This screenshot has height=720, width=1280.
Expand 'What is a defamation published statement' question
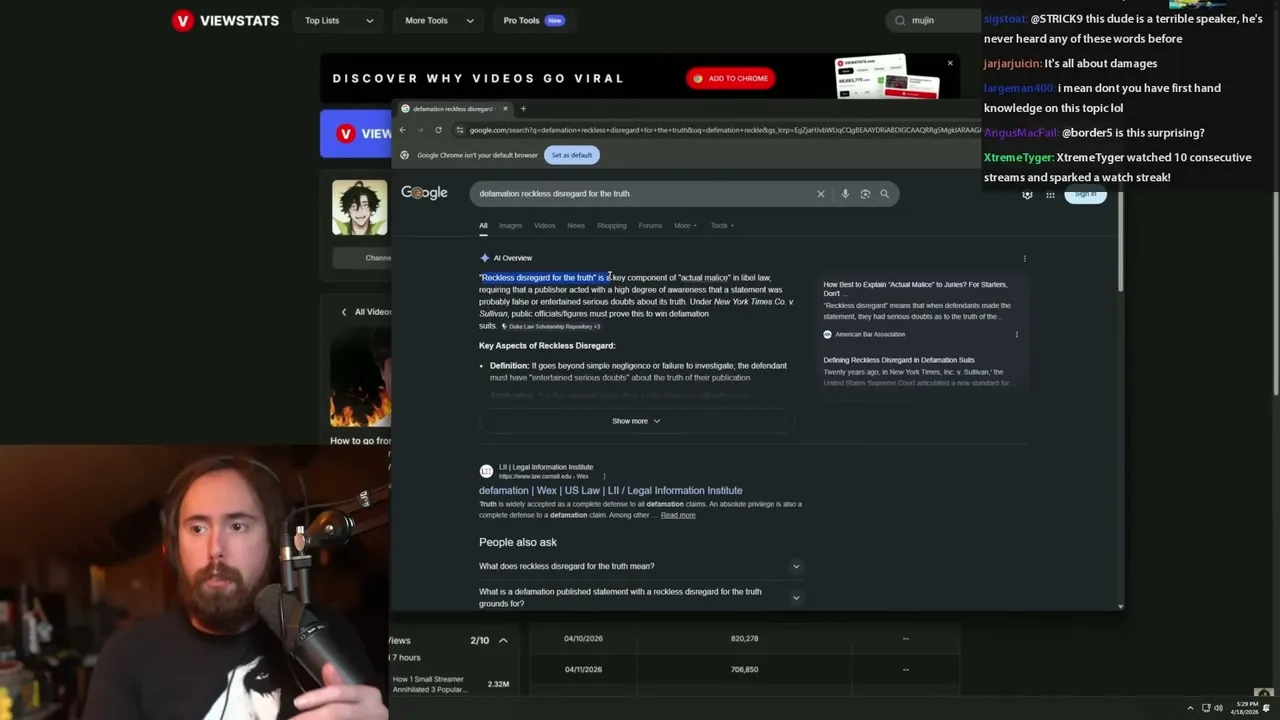pos(640,598)
